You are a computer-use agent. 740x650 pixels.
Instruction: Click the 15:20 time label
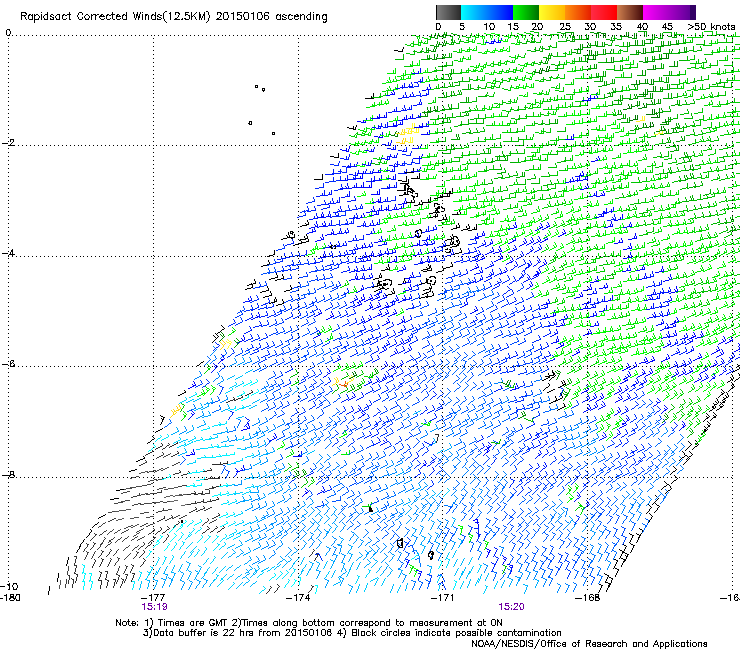[x=512, y=607]
